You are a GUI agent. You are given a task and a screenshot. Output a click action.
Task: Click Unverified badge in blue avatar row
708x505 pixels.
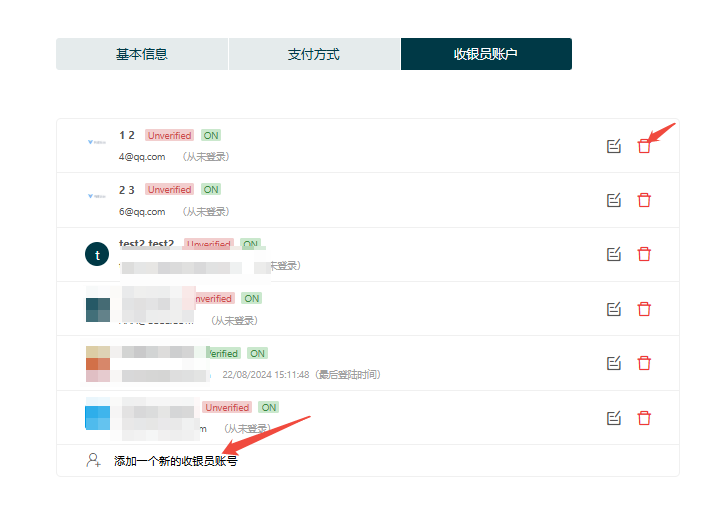pyautogui.click(x=227, y=407)
